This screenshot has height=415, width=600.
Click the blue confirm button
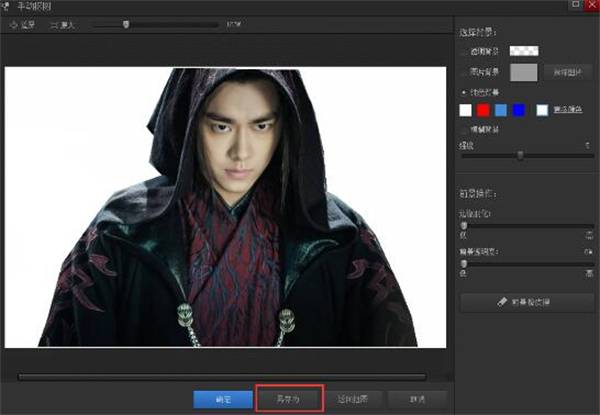click(x=223, y=399)
